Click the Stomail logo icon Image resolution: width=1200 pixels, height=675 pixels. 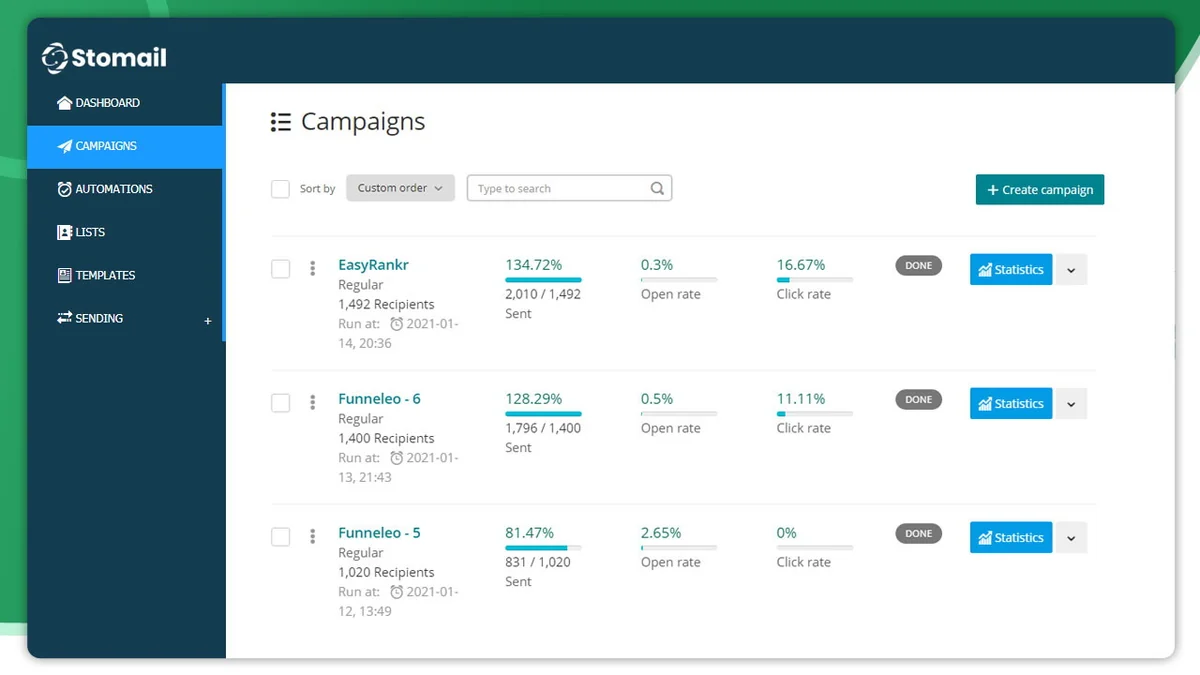(55, 58)
